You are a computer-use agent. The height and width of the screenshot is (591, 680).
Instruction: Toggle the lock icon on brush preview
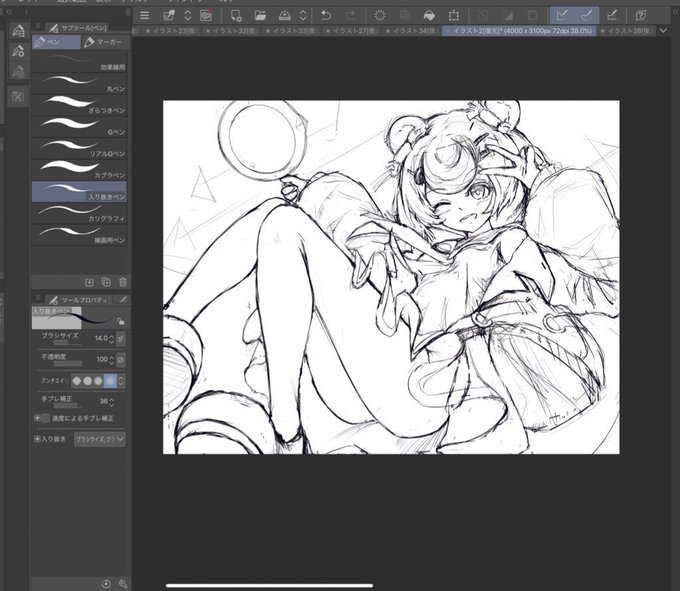point(121,321)
